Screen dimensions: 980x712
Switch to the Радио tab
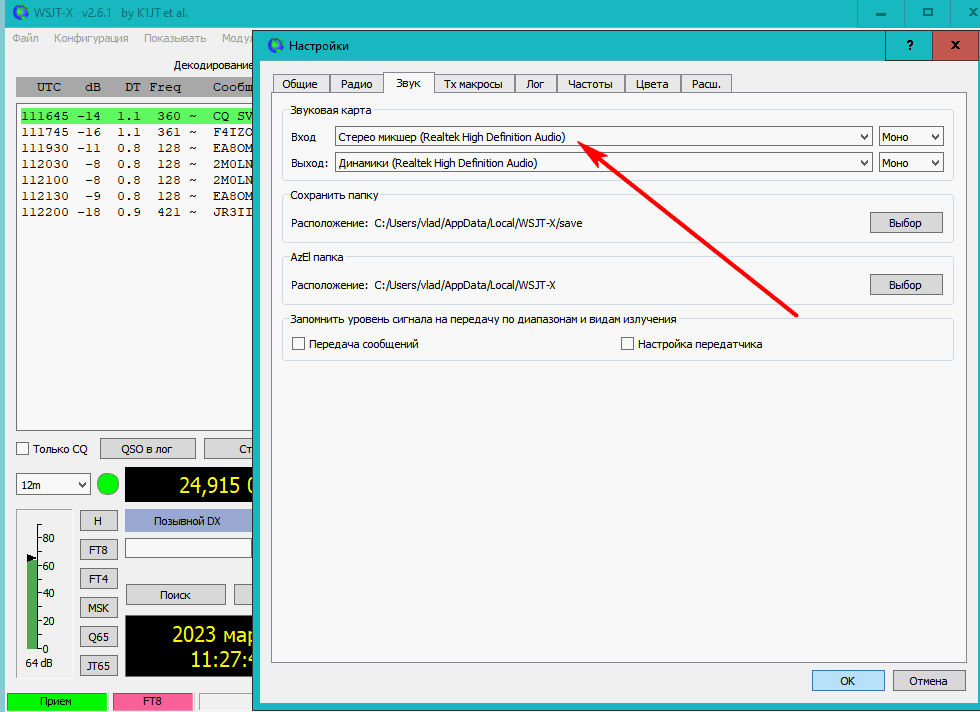click(356, 84)
